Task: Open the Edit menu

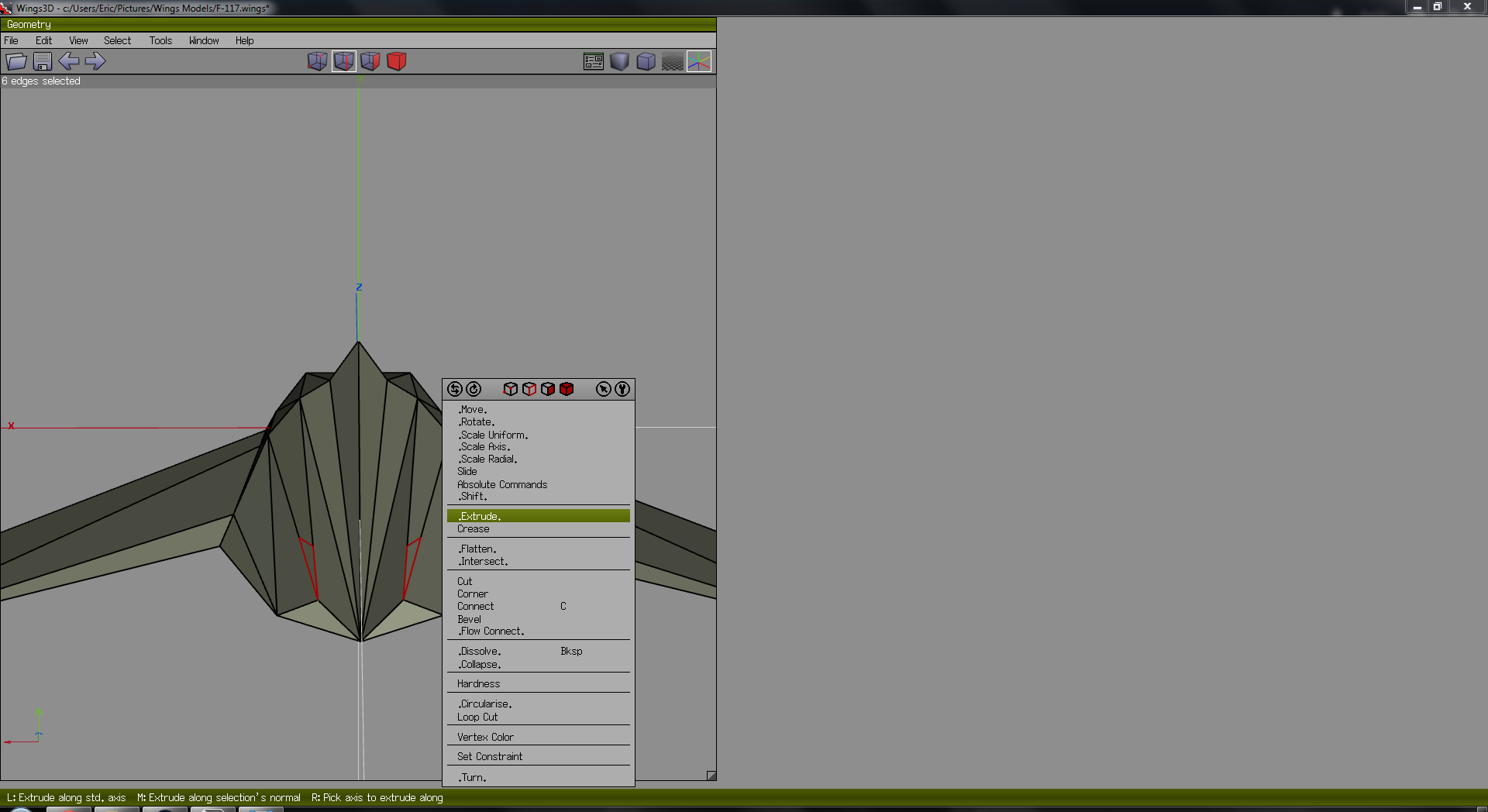Action: click(x=44, y=40)
